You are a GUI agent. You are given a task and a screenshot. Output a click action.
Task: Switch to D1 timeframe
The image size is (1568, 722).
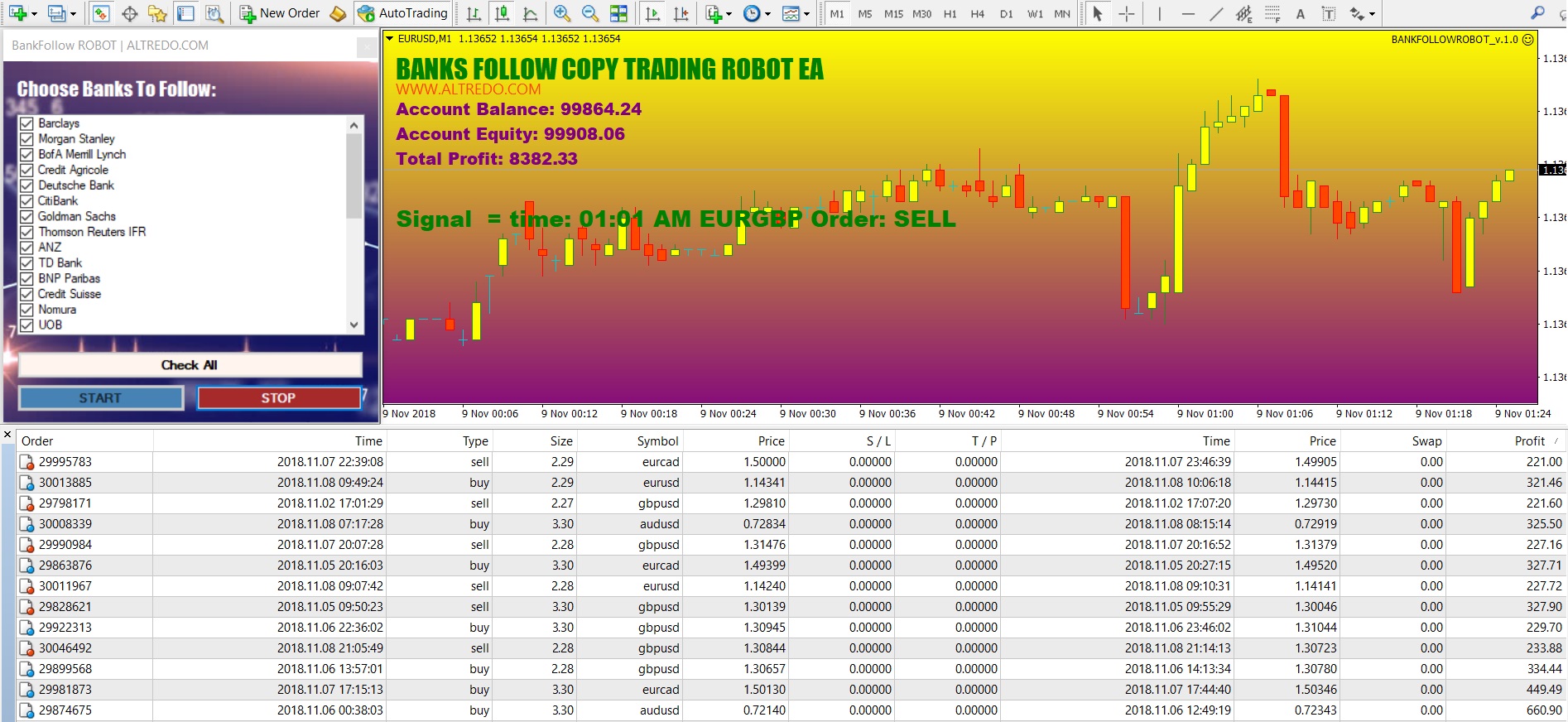[x=1006, y=13]
